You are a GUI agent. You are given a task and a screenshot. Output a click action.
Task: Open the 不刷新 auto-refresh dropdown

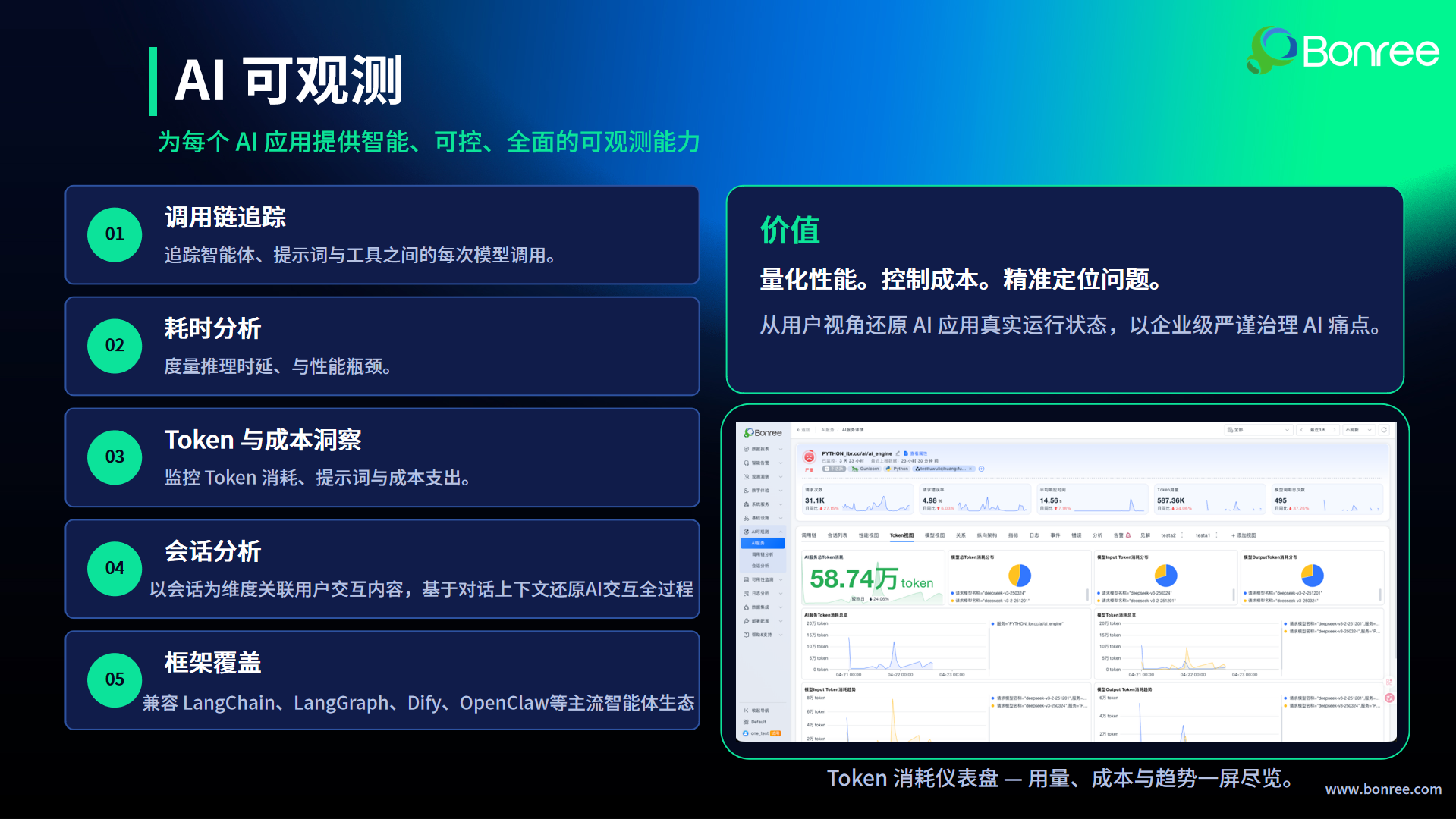(1358, 430)
